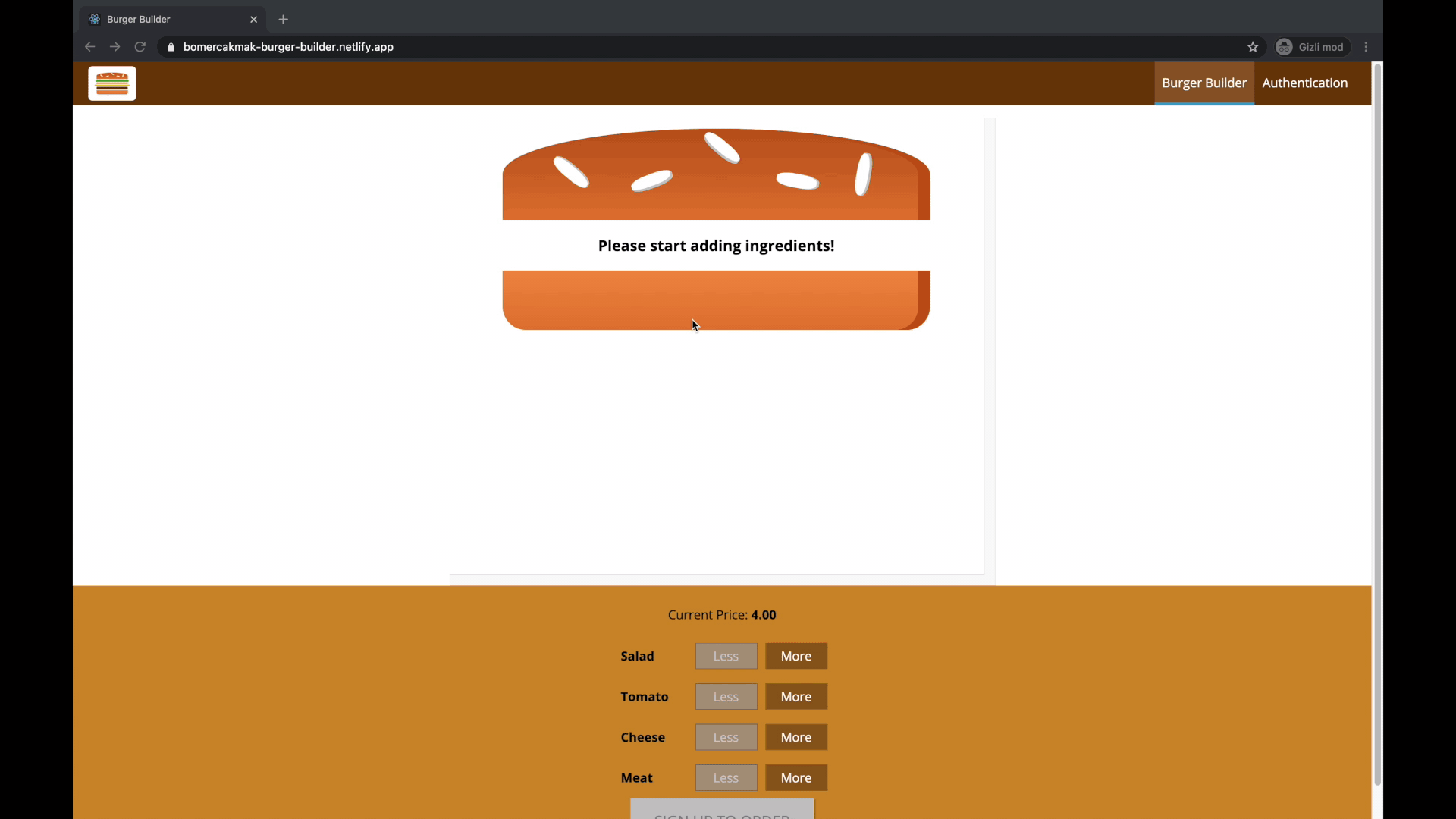The image size is (1456, 819).
Task: Click the padlock site info icon
Action: coord(171,47)
